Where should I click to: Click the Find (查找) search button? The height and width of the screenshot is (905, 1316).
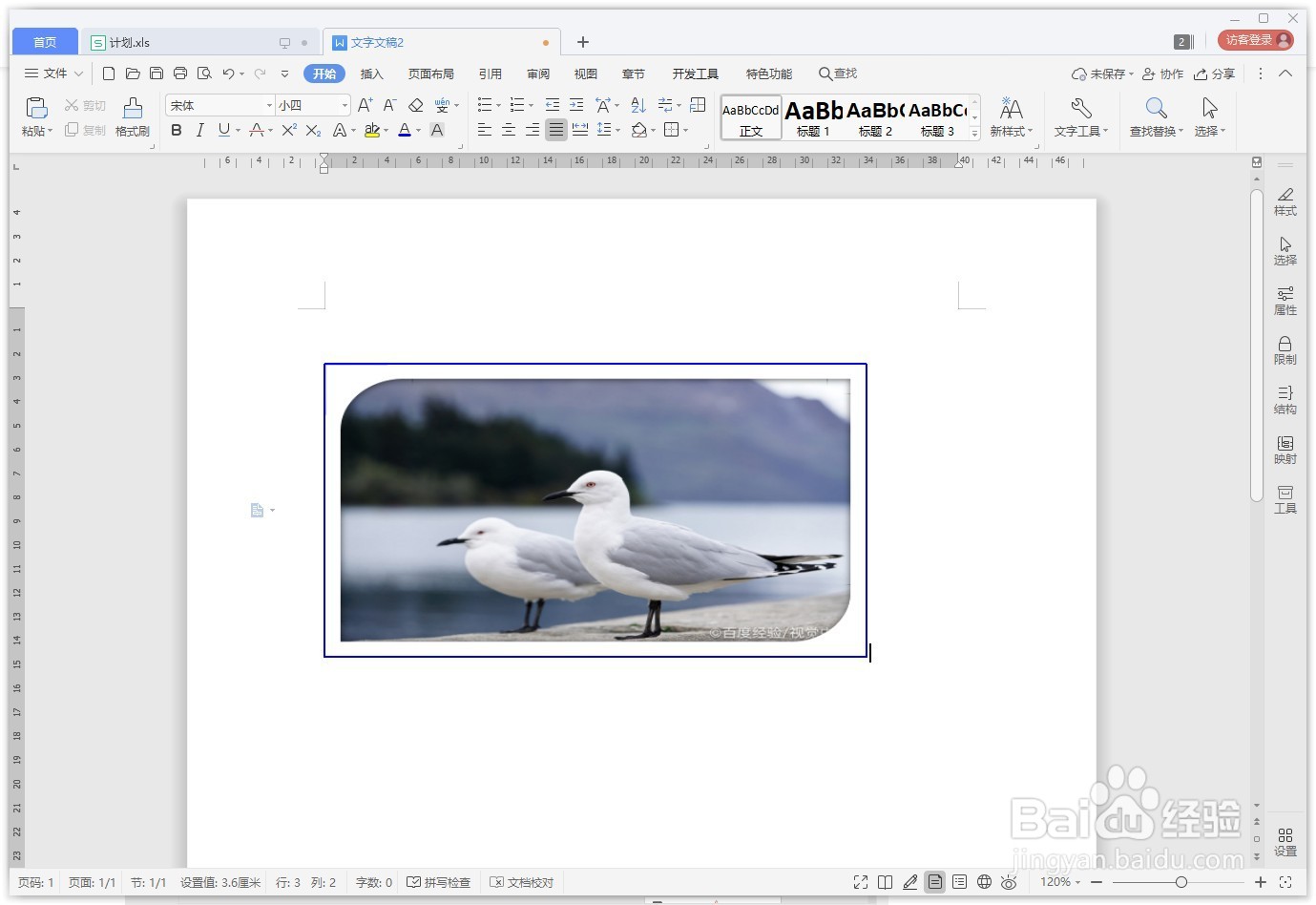(838, 74)
